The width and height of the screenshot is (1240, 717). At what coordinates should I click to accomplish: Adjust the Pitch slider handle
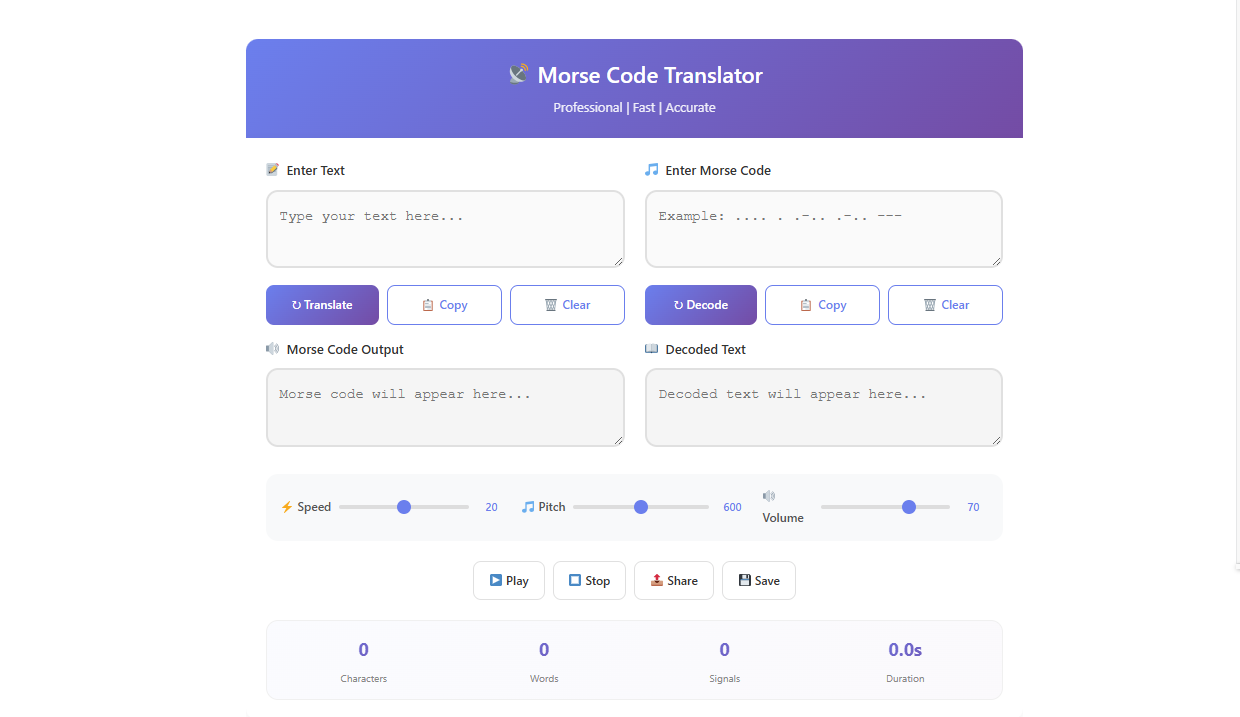point(641,507)
